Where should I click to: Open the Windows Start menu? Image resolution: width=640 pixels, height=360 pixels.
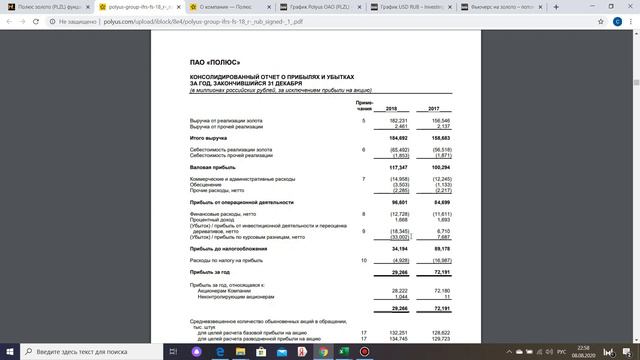tap(10, 351)
